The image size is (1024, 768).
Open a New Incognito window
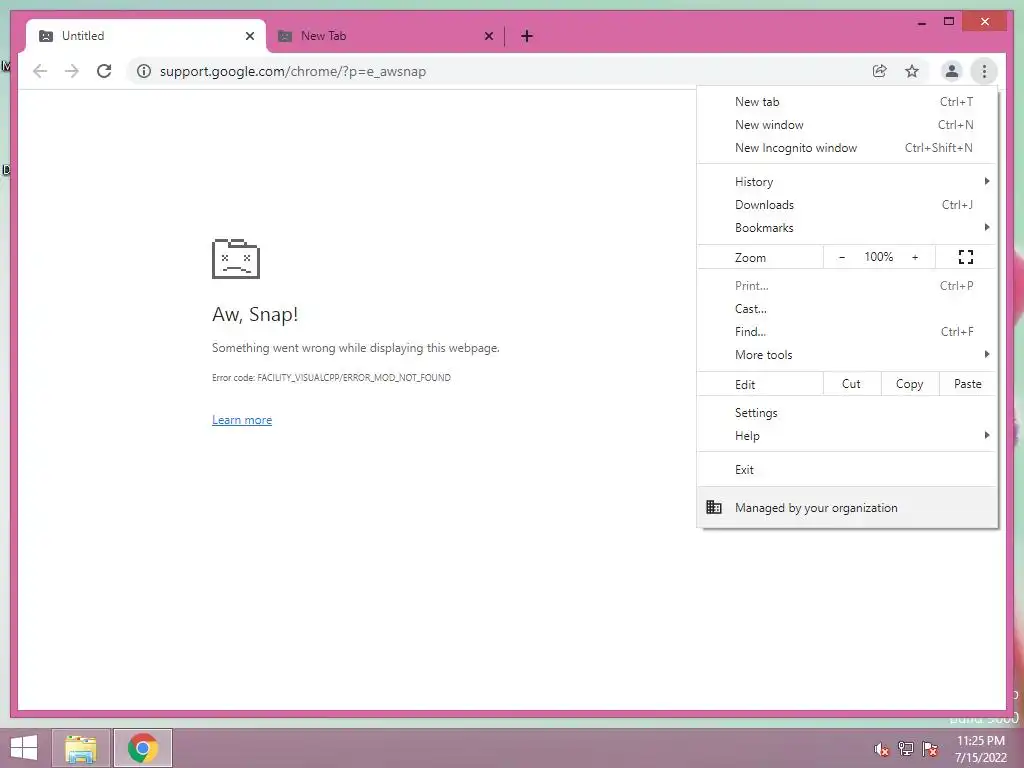coord(847,148)
